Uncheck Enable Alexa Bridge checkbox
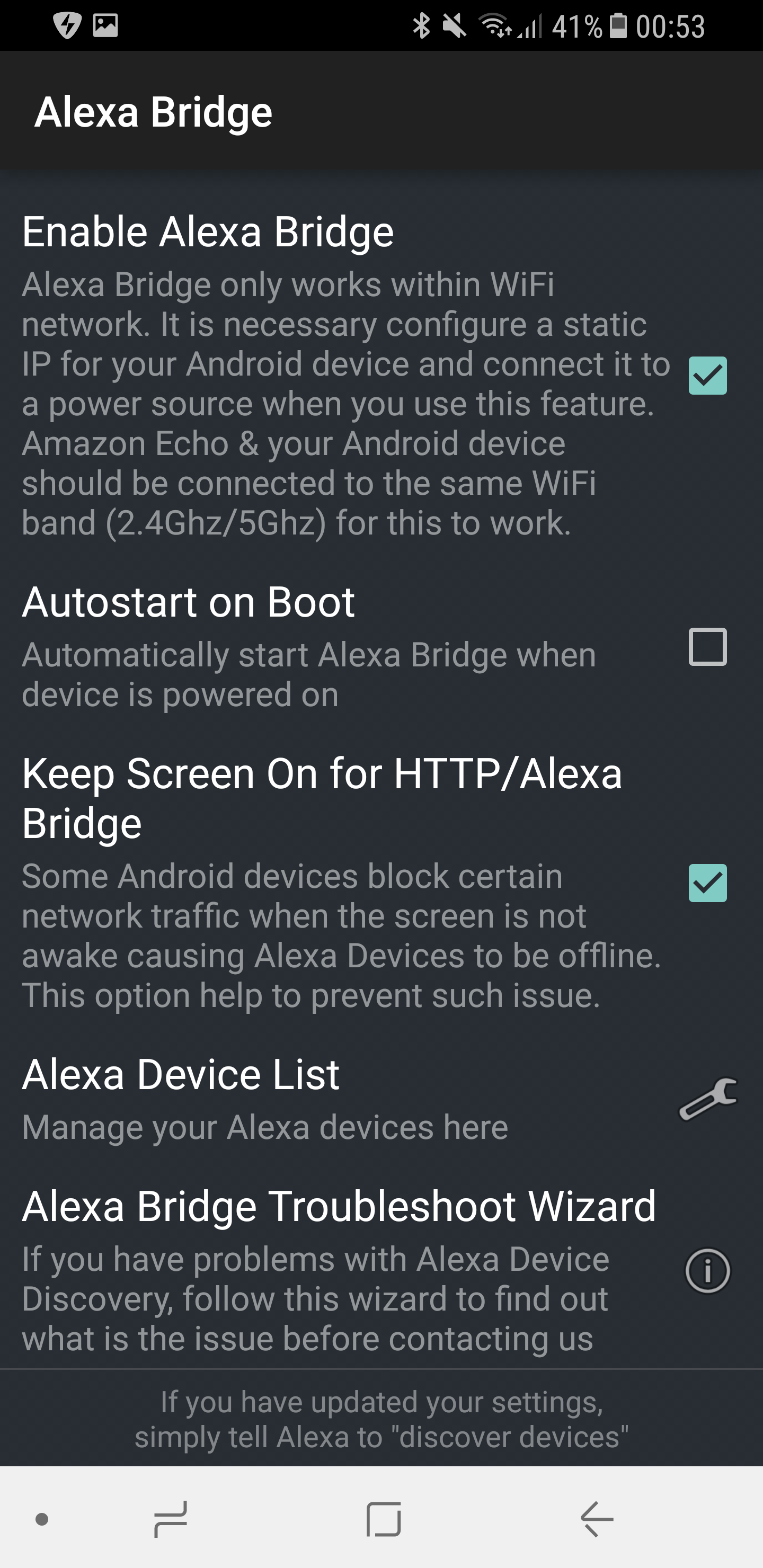The width and height of the screenshot is (763, 1568). [x=707, y=376]
